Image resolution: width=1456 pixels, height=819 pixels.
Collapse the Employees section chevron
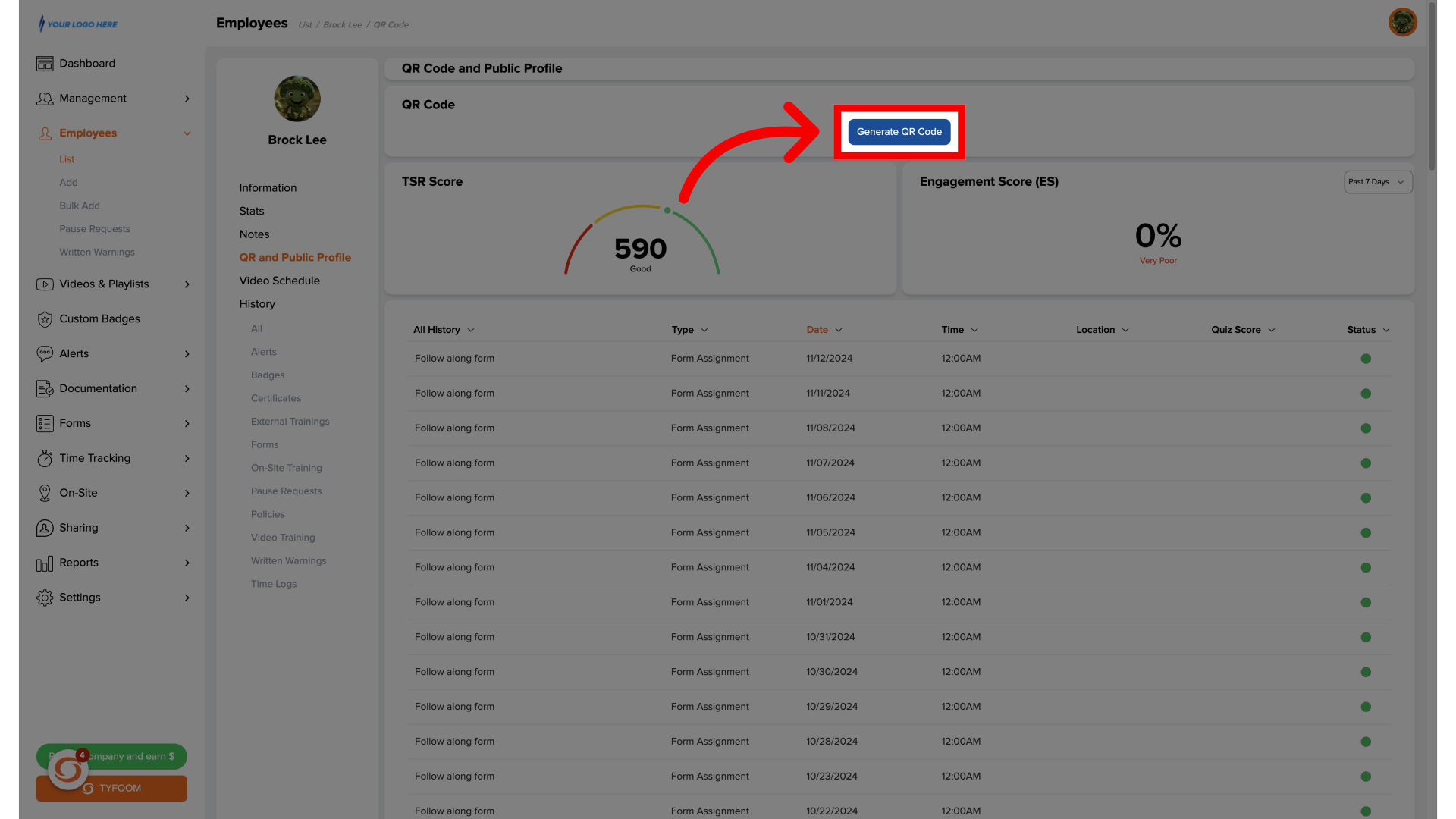click(x=187, y=133)
